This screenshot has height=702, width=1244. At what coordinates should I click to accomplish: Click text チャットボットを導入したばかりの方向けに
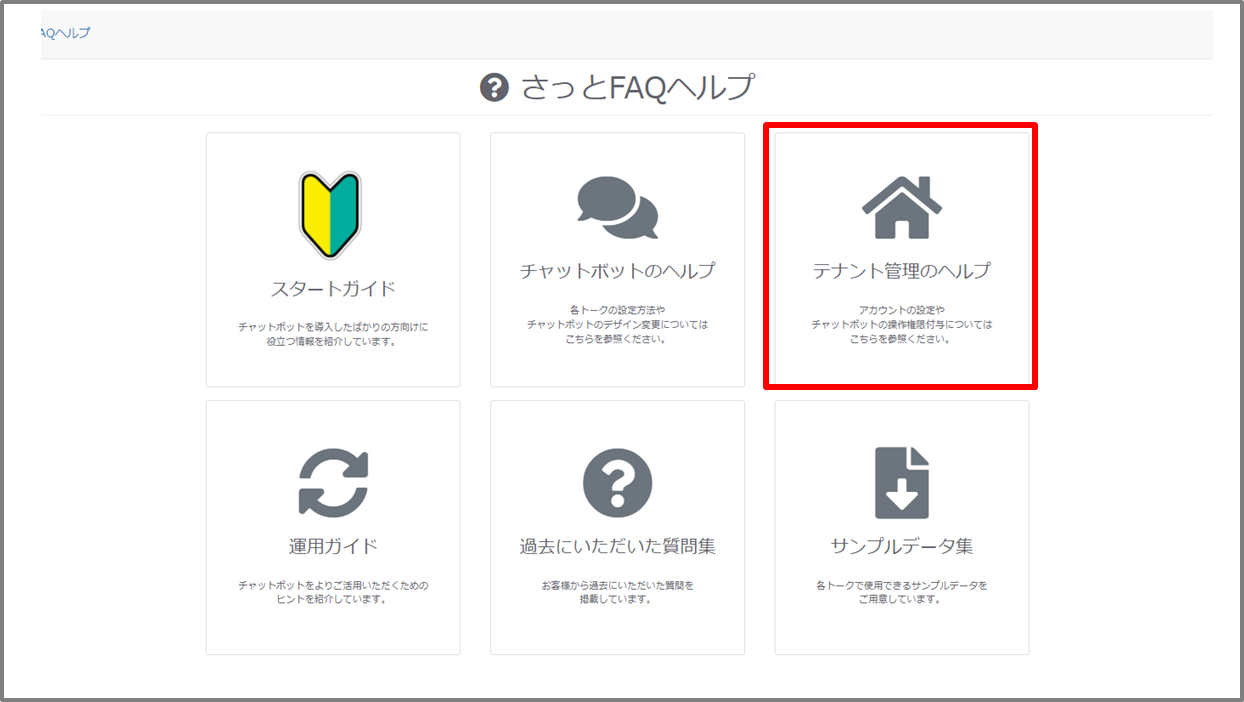pyautogui.click(x=333, y=327)
